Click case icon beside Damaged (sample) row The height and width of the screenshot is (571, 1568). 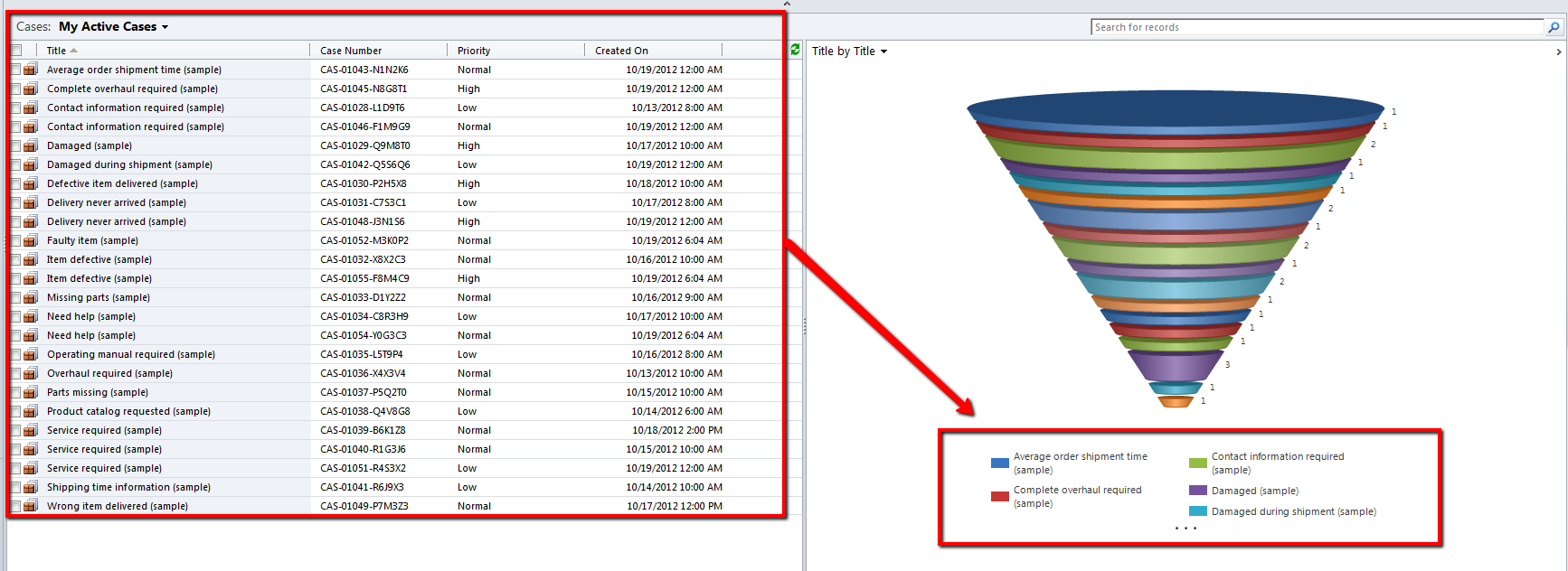coord(30,145)
